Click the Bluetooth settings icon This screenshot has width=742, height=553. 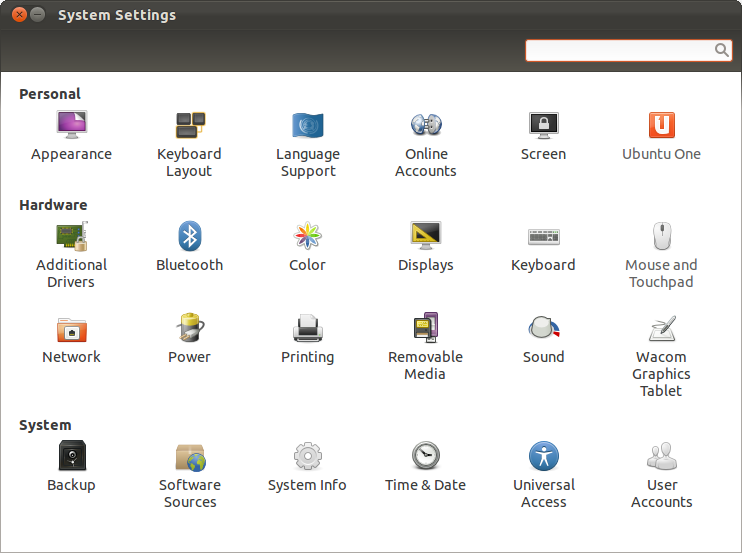(189, 237)
